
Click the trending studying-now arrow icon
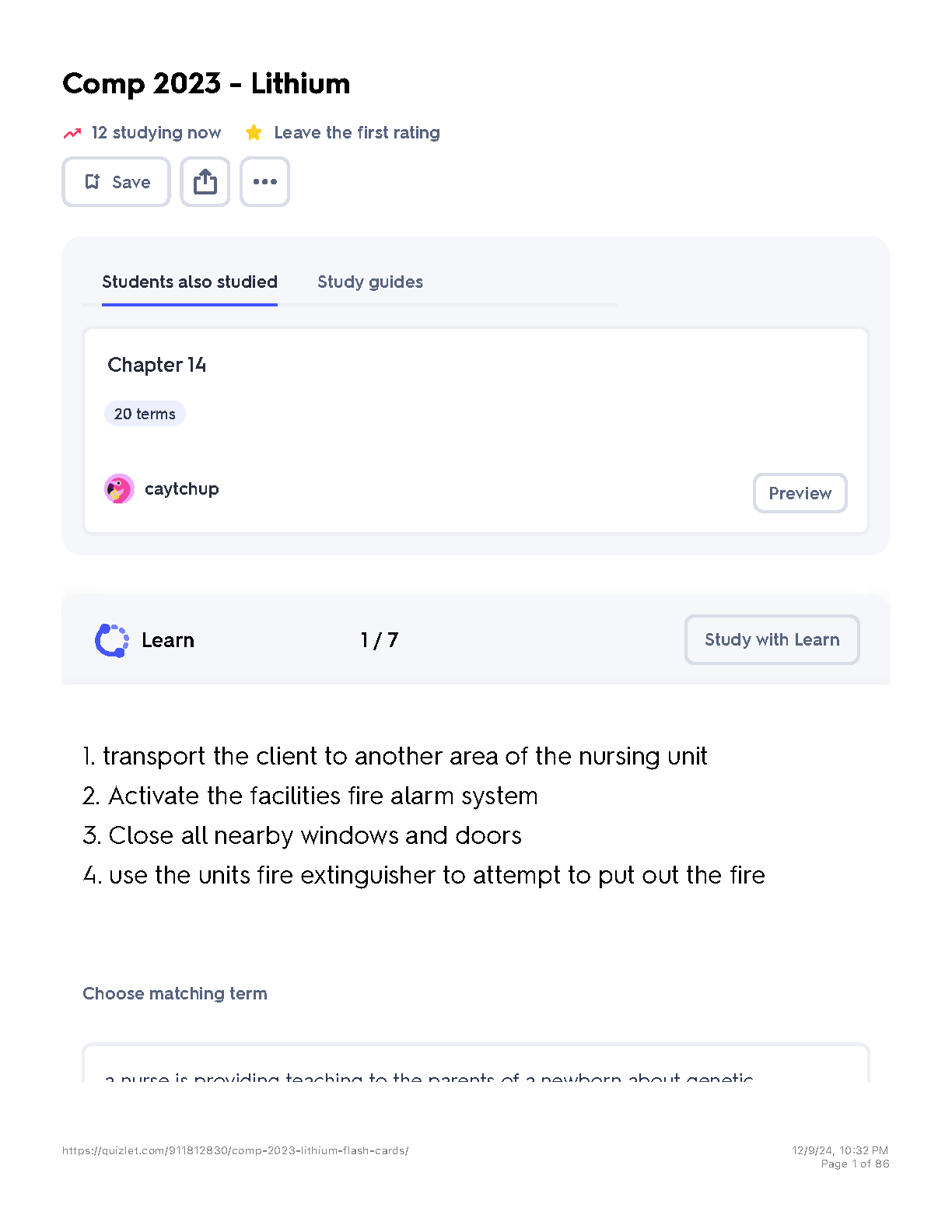72,133
